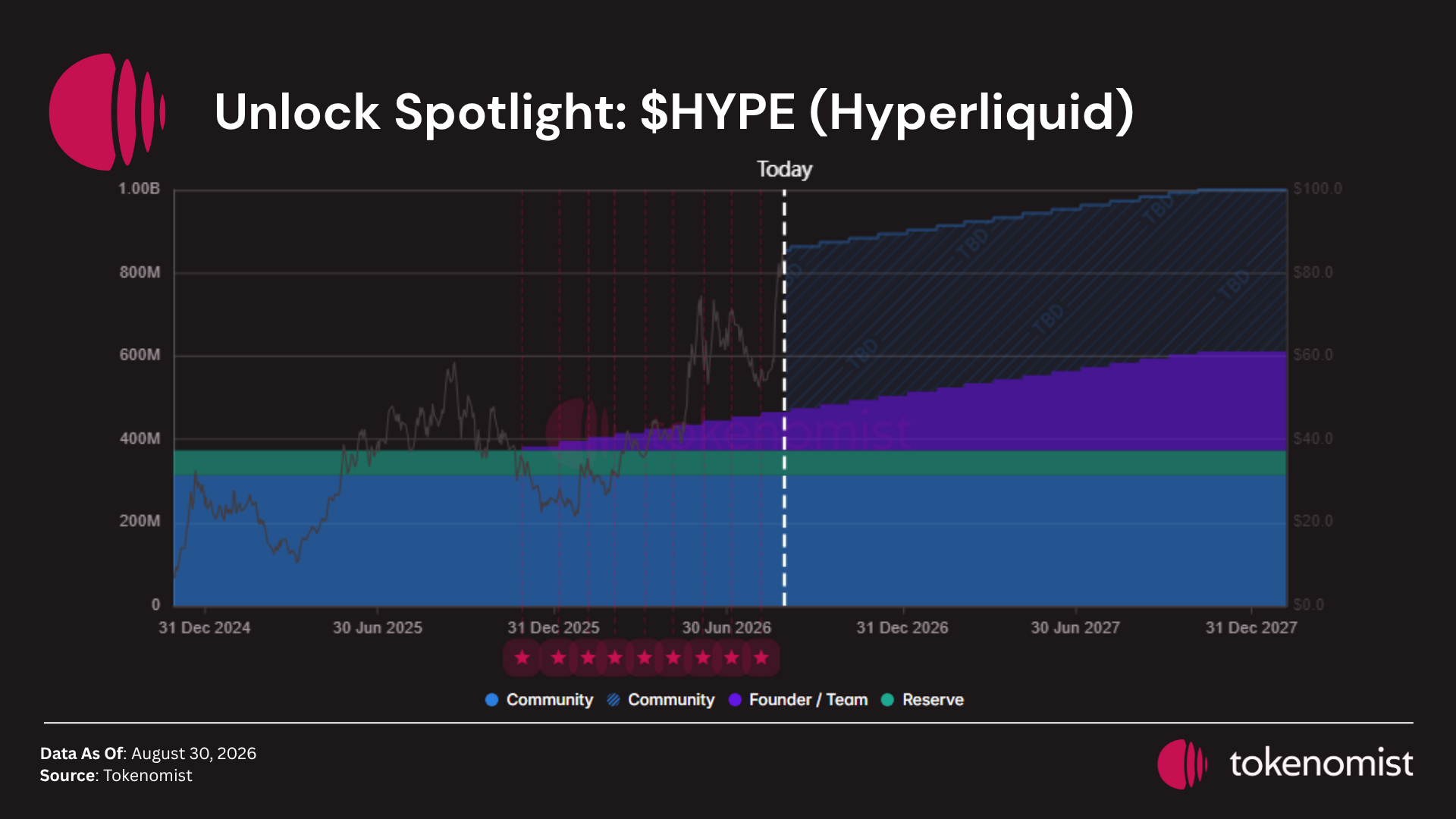Click the 31 Dec 2024 axis date
The height and width of the screenshot is (819, 1456).
click(205, 628)
